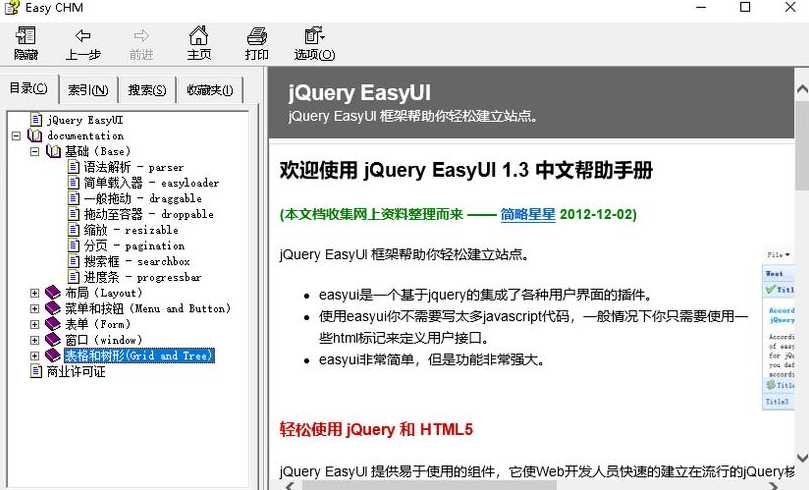This screenshot has width=809, height=490.
Task: Open the Options 选项(O) toolbar icon
Action: pos(314,36)
